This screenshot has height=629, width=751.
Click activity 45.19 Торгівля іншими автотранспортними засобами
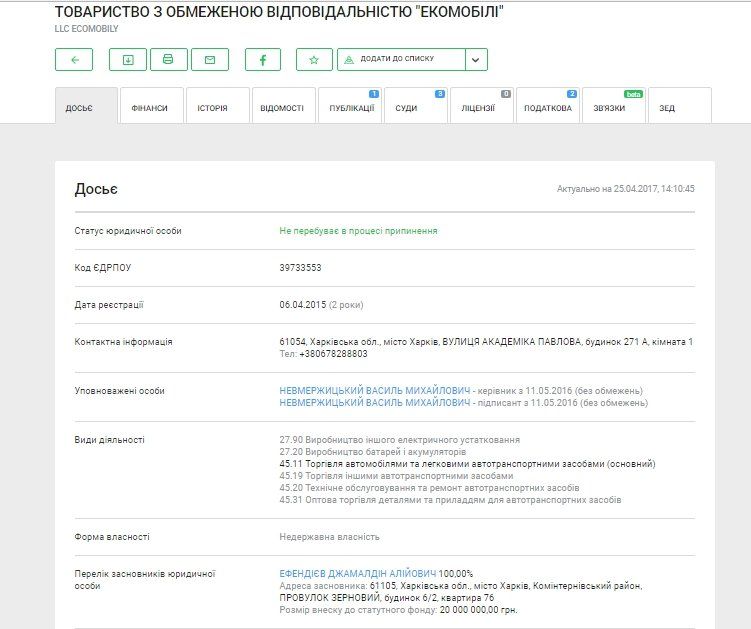pos(396,476)
